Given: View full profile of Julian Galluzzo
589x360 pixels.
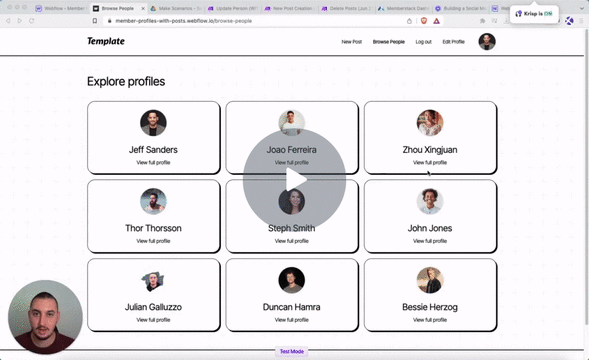Looking at the screenshot, I should (153, 320).
